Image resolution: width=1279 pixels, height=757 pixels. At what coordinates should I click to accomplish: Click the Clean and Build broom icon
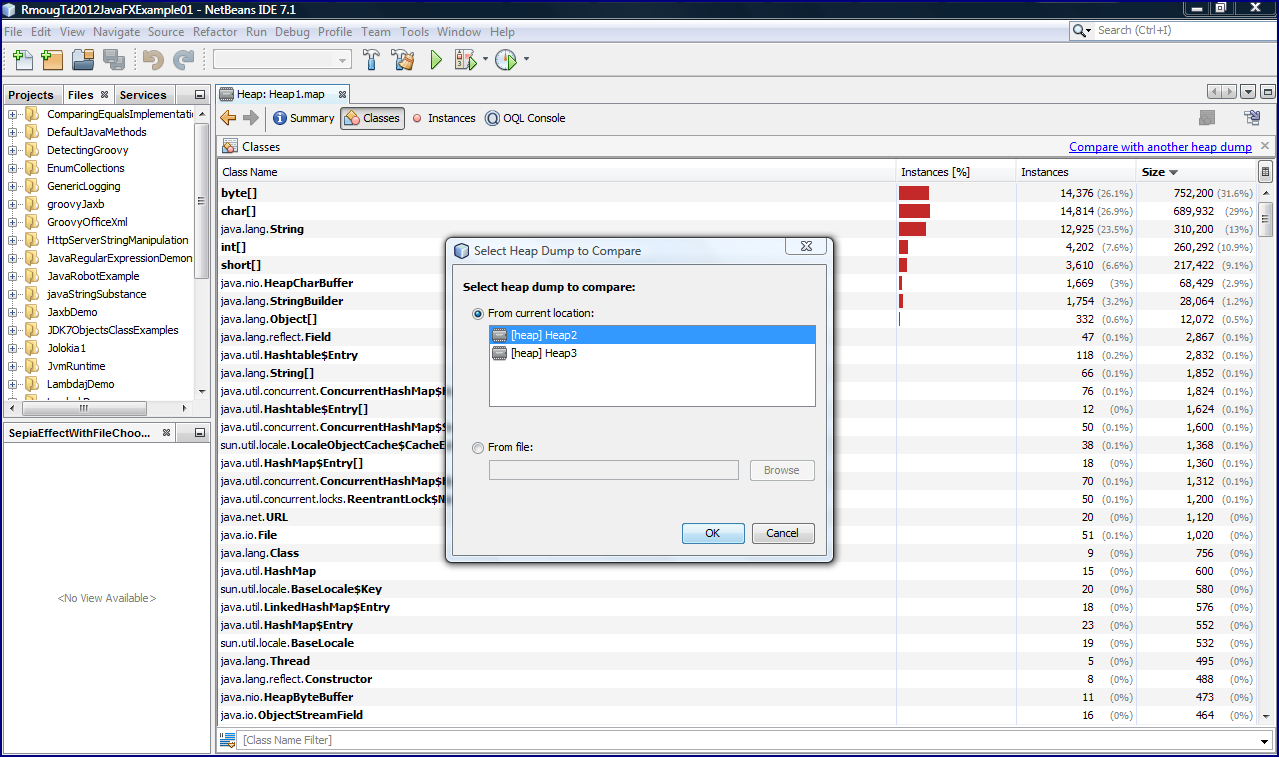(403, 60)
